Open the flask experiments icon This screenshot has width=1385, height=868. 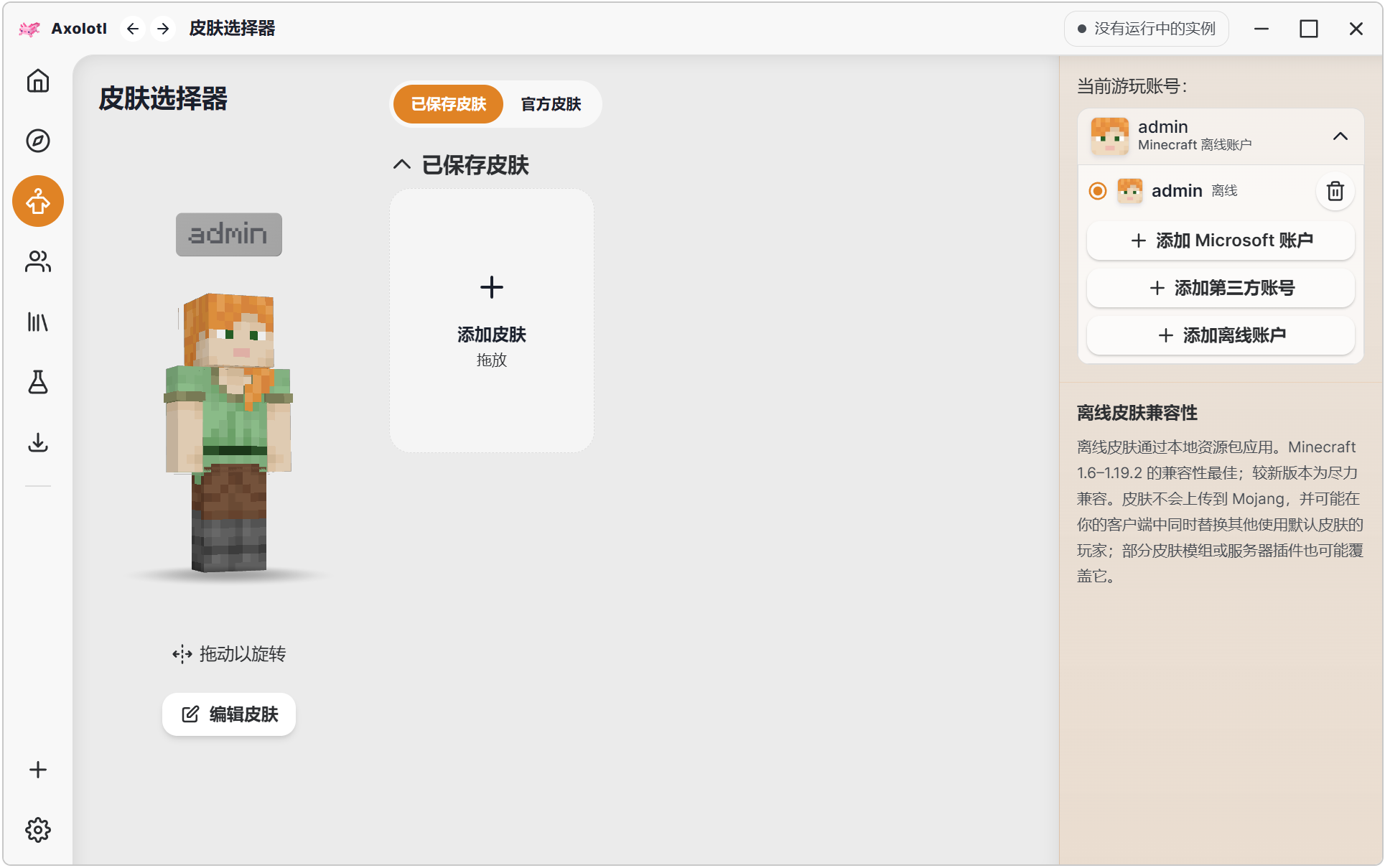pyautogui.click(x=38, y=382)
